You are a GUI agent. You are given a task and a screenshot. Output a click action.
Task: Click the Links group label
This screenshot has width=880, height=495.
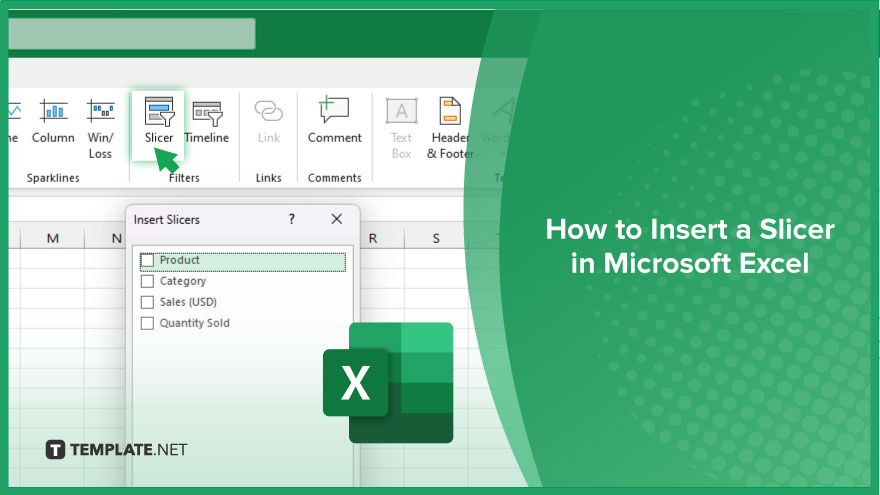[269, 178]
